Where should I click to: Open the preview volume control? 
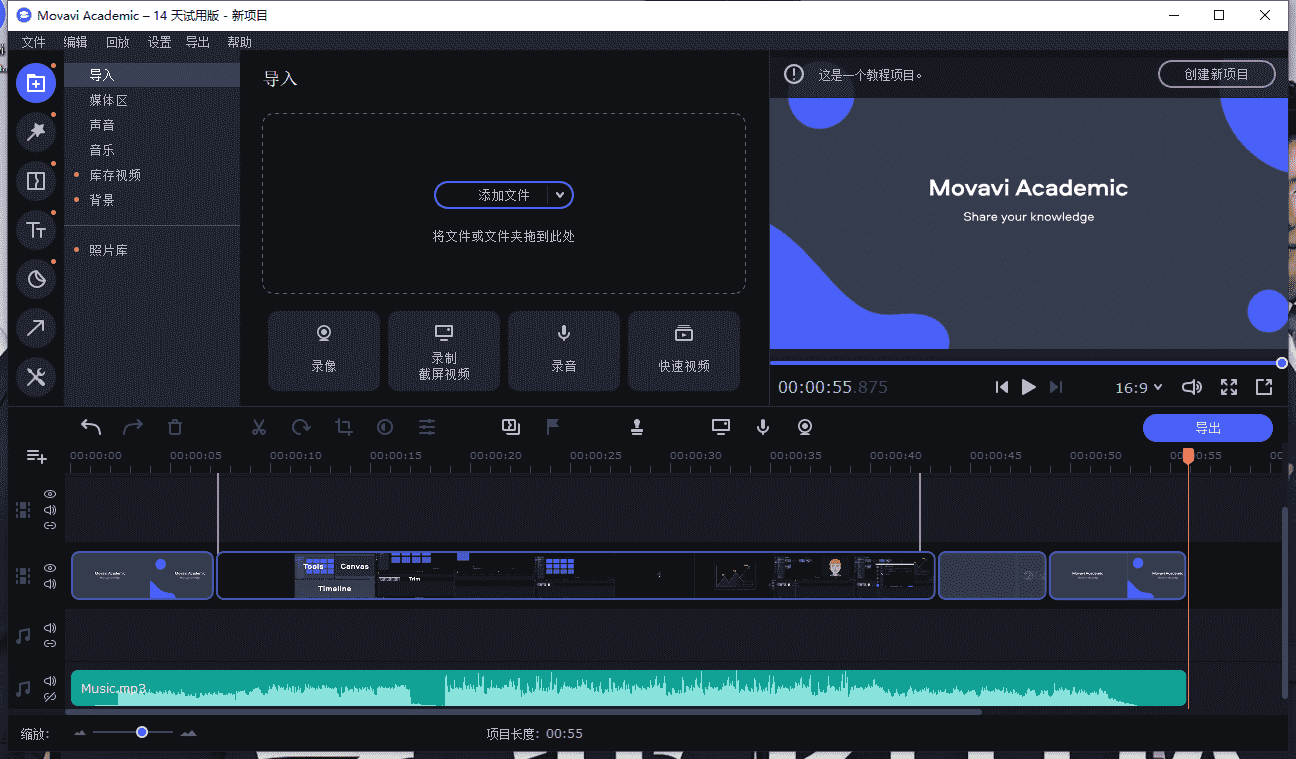[x=1192, y=387]
